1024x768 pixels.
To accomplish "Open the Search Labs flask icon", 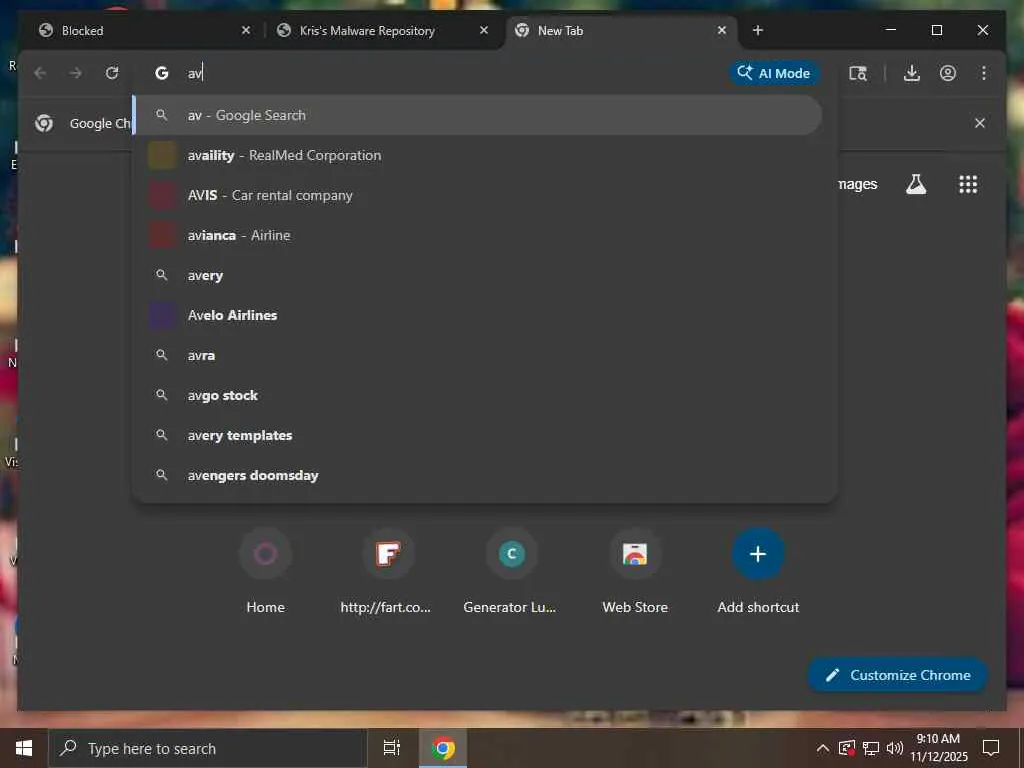I will 916,184.
